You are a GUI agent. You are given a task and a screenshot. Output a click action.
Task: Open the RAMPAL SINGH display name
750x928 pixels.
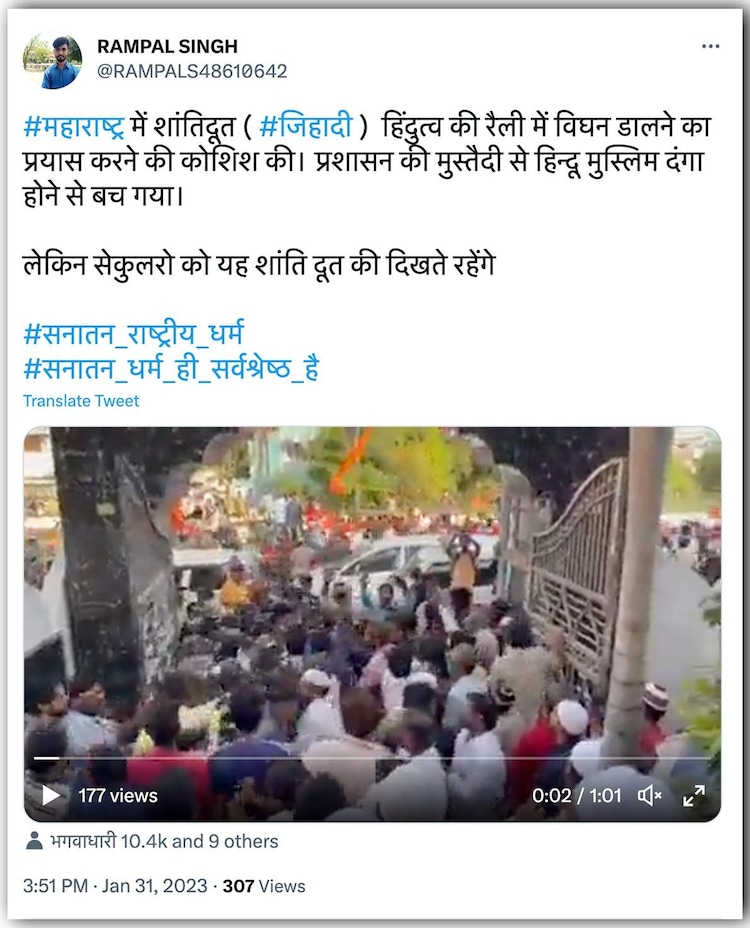point(168,46)
